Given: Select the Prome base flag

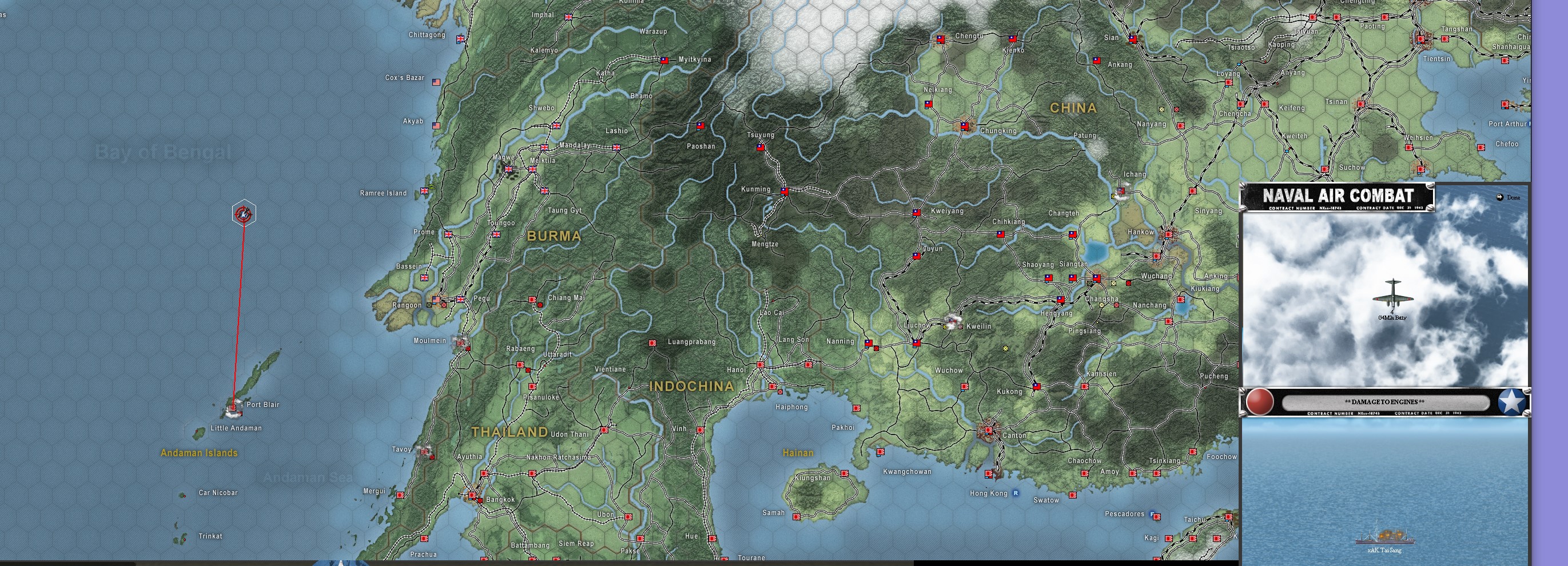Looking at the screenshot, I should click(448, 234).
